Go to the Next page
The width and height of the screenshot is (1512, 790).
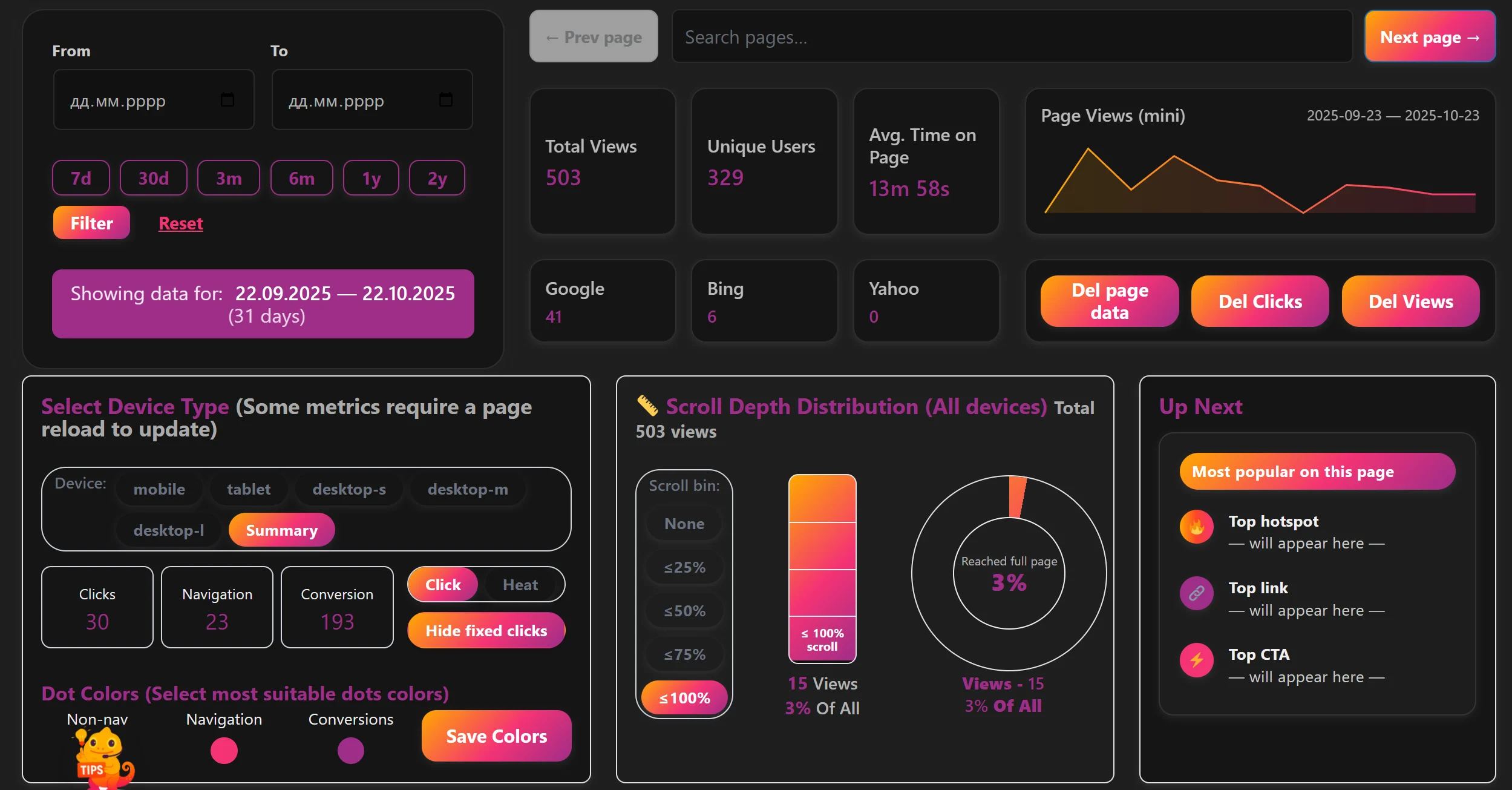click(1429, 36)
